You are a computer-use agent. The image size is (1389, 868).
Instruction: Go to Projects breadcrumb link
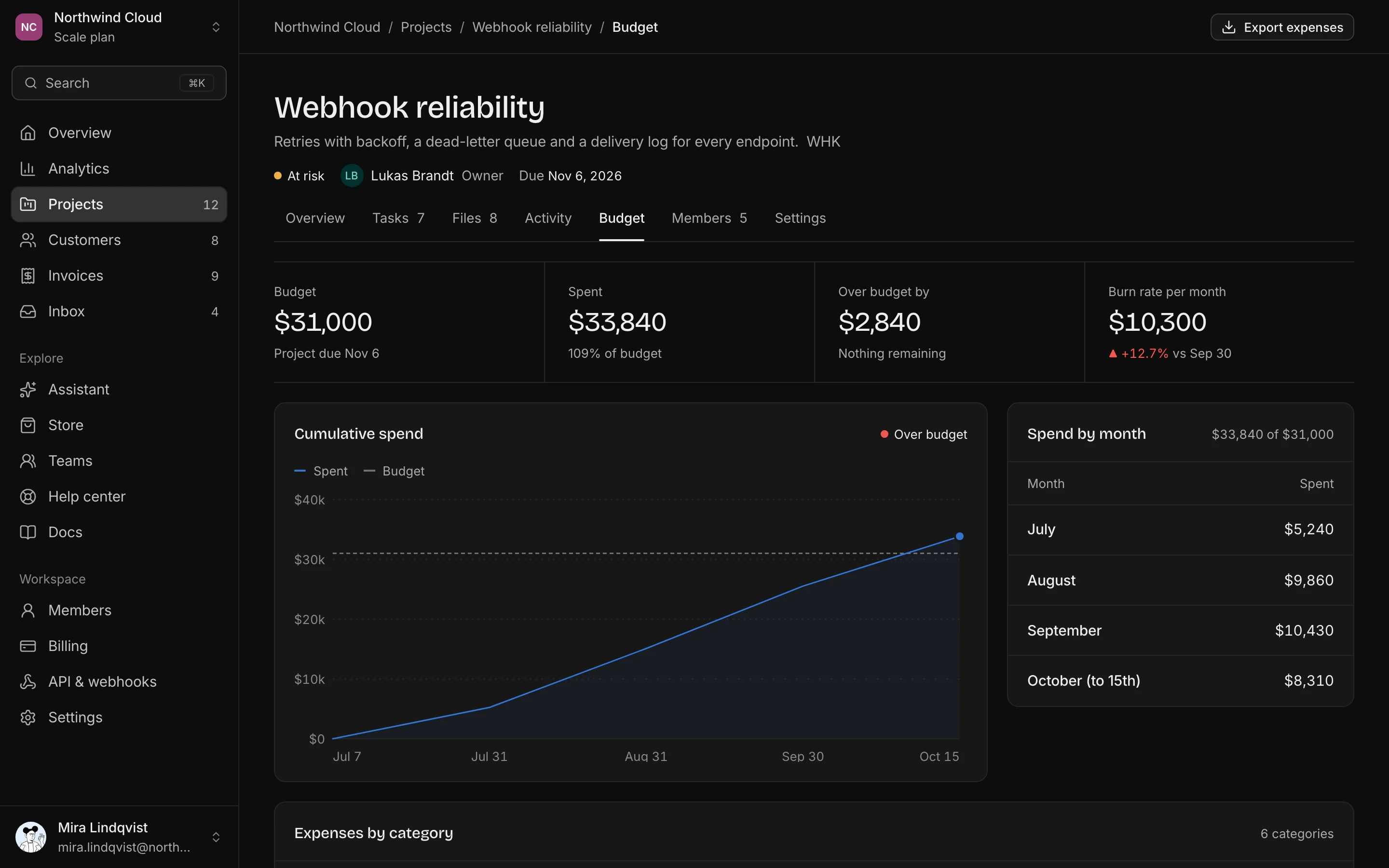coord(426,27)
